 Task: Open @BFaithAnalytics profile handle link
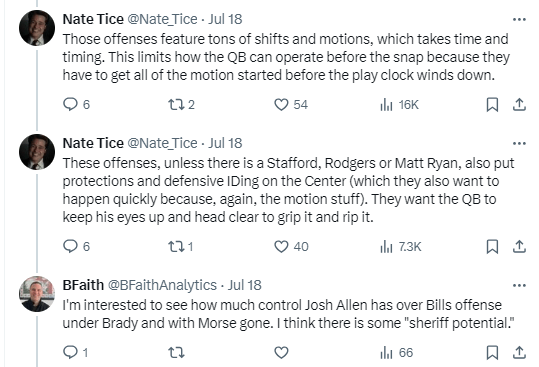[x=162, y=285]
